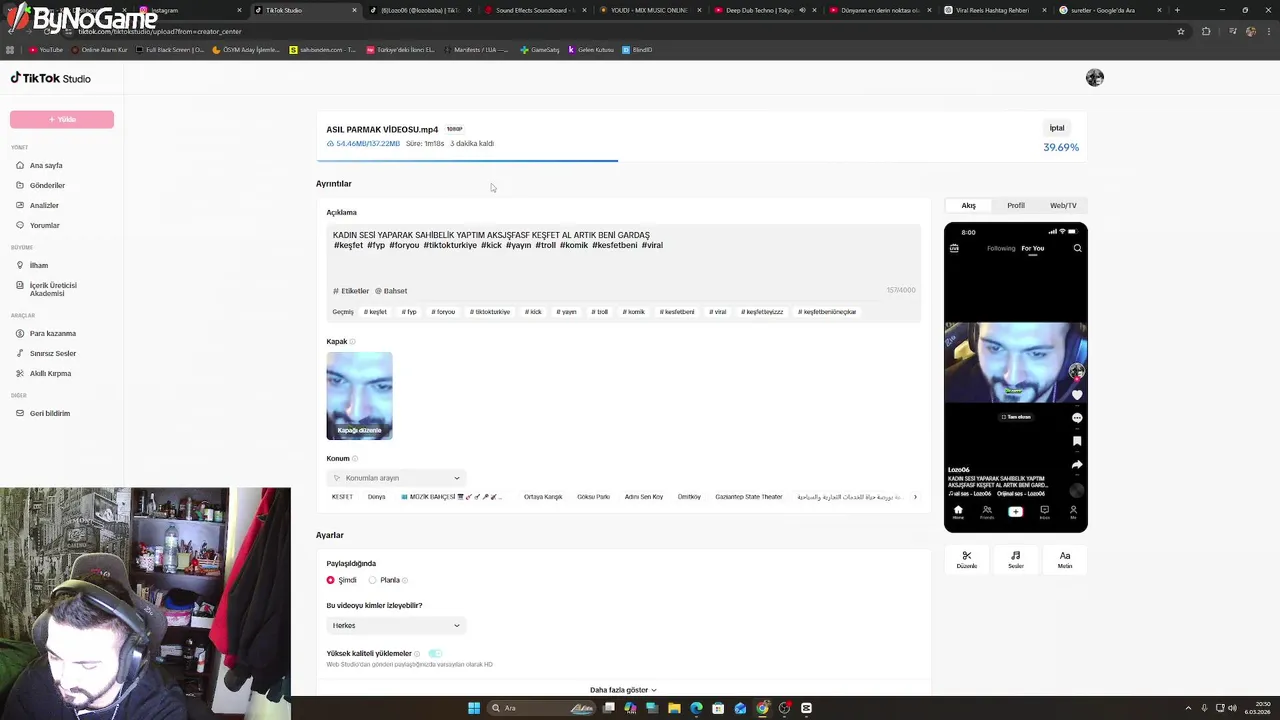This screenshot has height=720, width=1280.
Task: Click the taskbar volume icon
Action: (x=1232, y=708)
